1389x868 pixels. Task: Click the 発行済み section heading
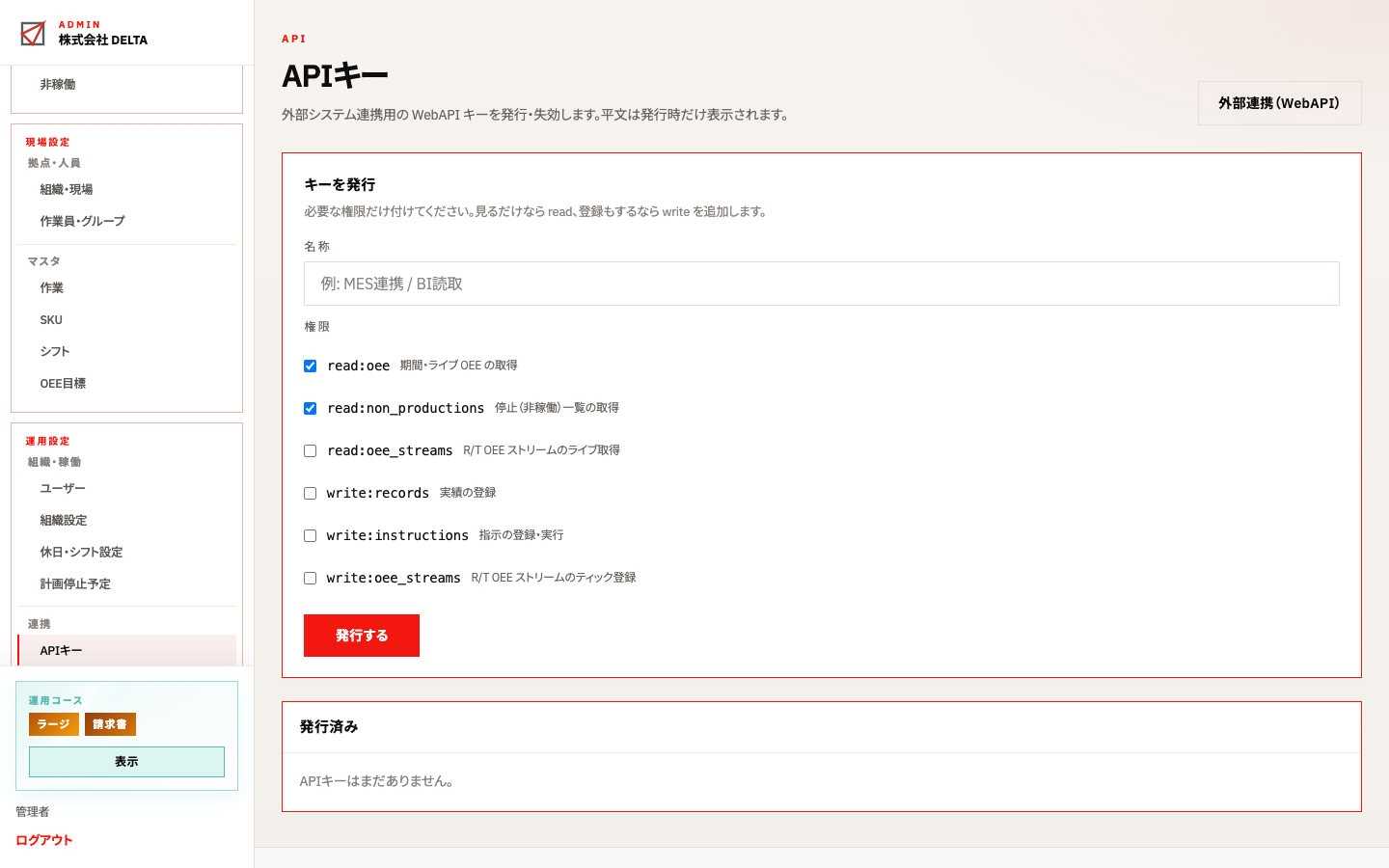(329, 727)
